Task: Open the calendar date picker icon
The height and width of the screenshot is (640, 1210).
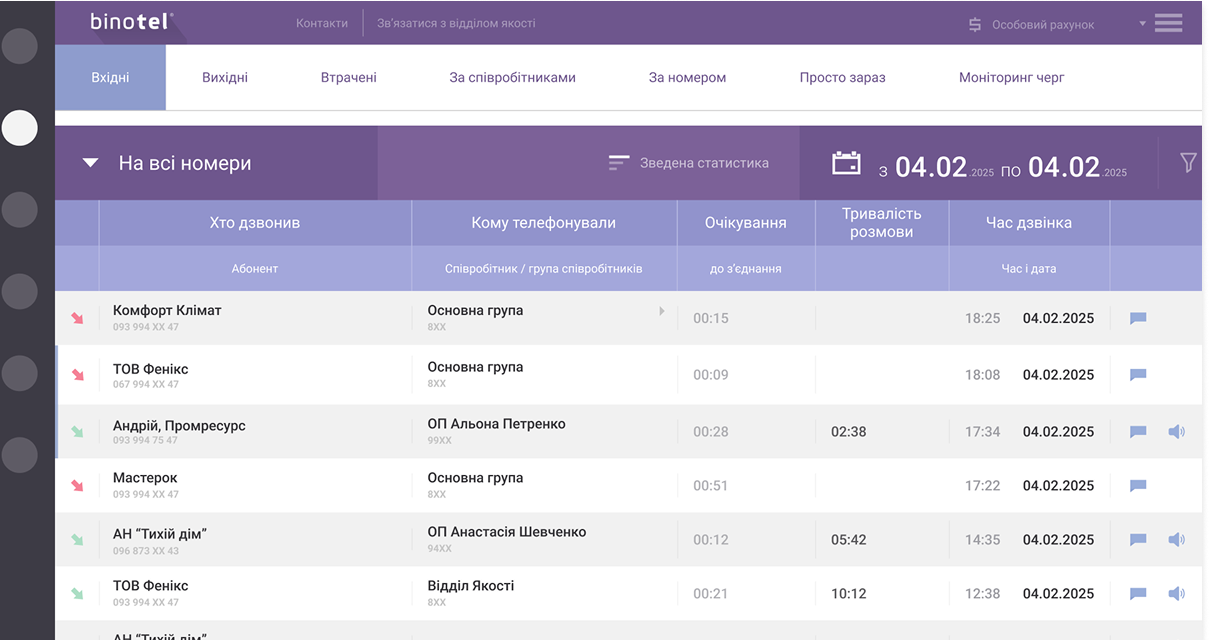Action: tap(846, 163)
